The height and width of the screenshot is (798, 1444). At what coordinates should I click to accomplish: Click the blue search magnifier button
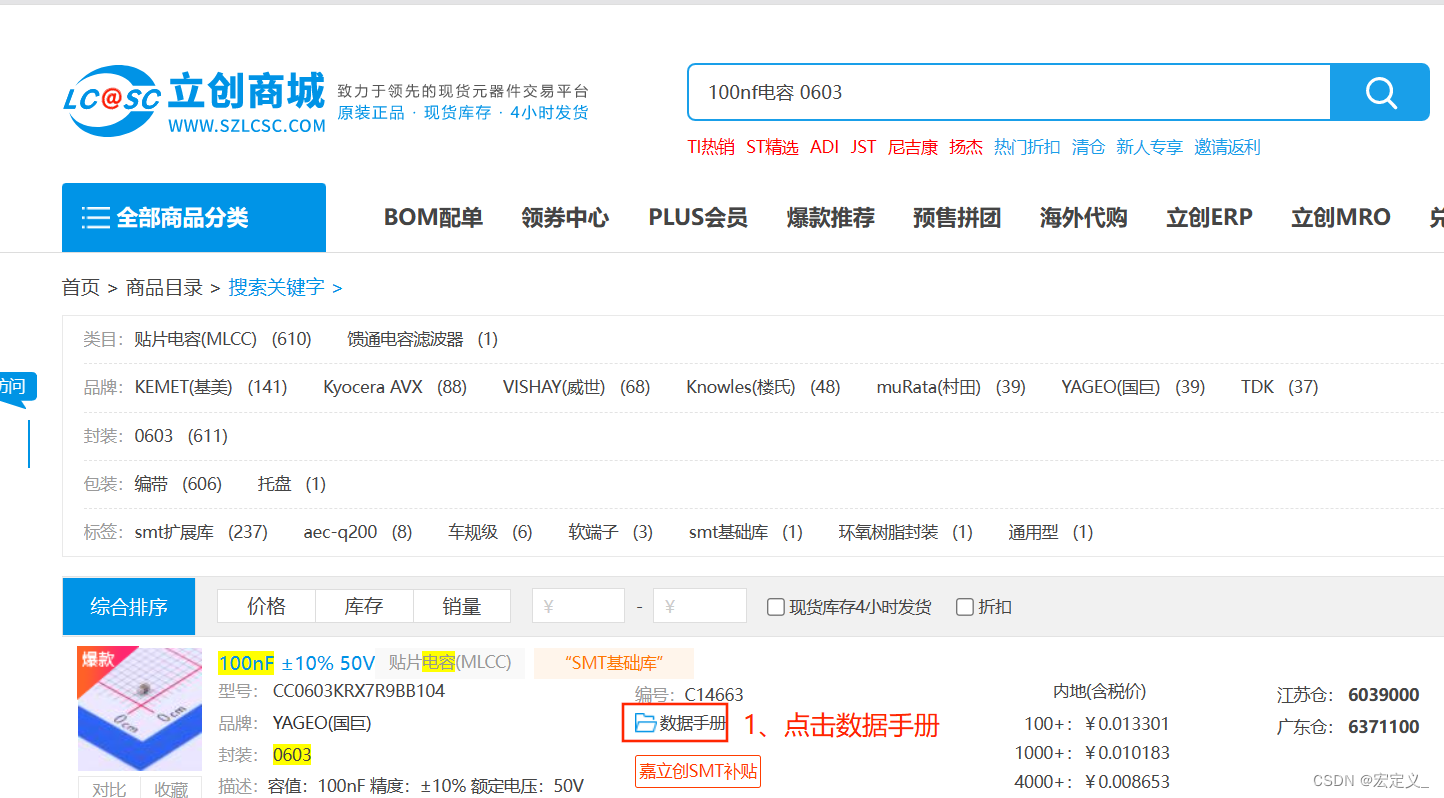1380,92
